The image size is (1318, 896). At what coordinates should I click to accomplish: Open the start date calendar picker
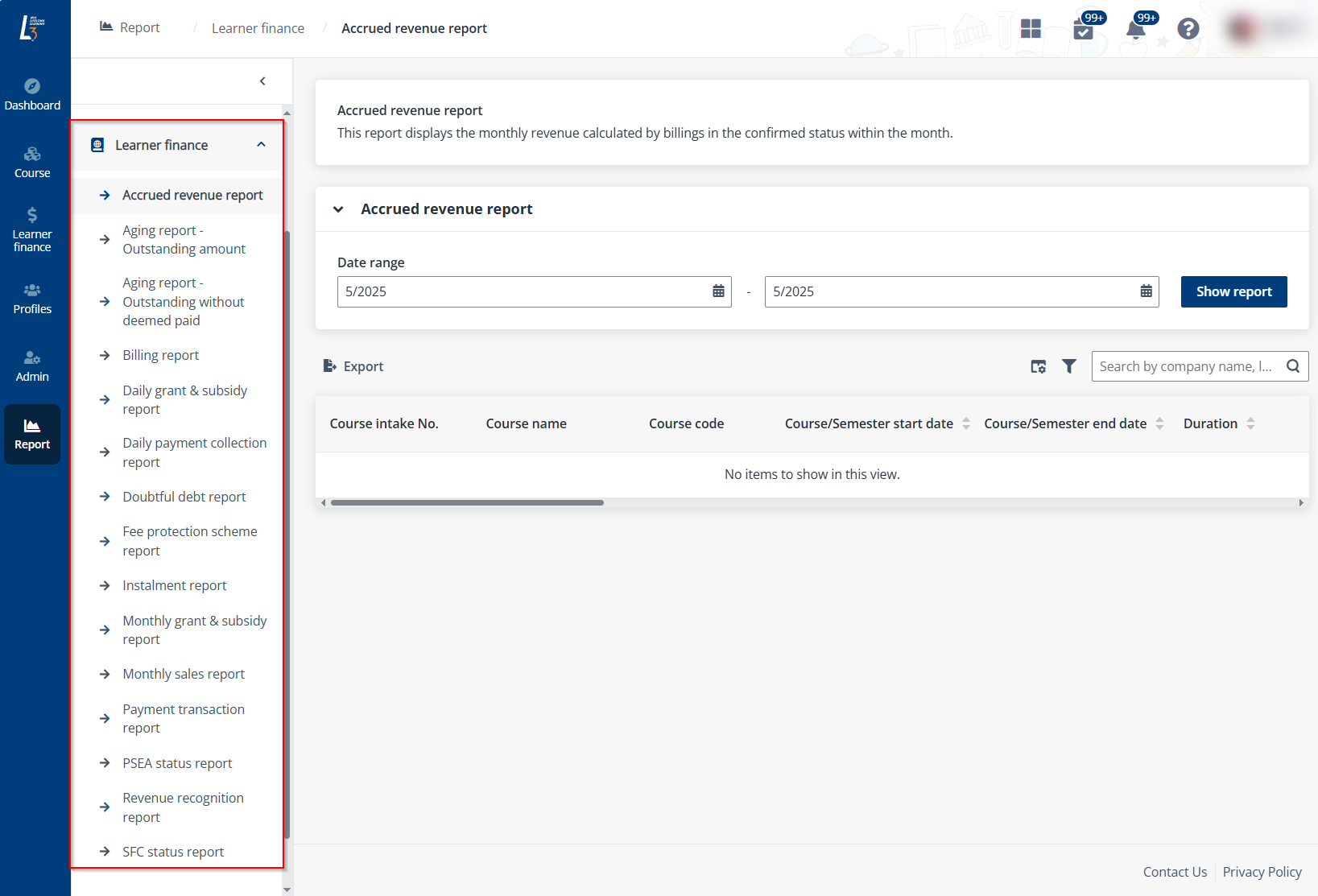tap(718, 291)
